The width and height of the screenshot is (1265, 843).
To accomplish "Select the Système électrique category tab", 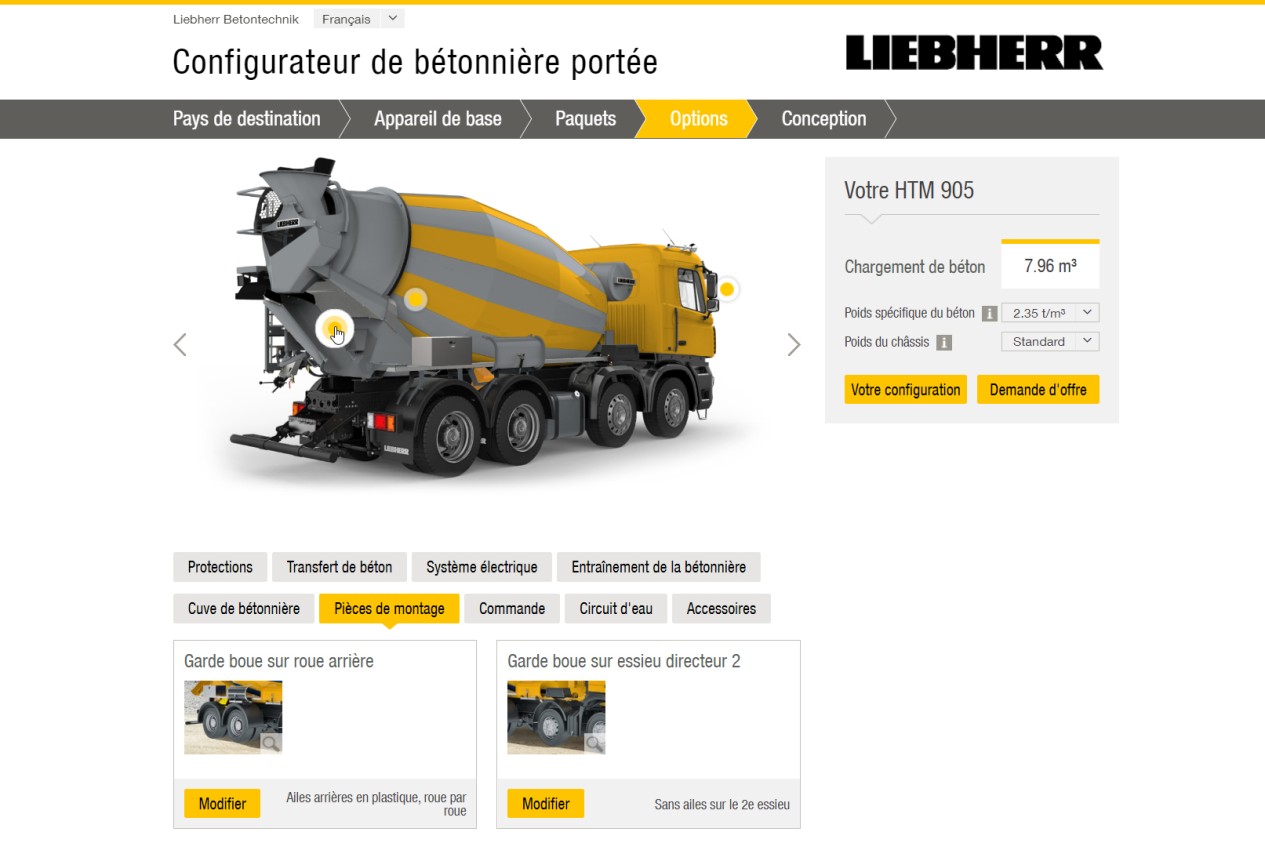I will pos(482,567).
